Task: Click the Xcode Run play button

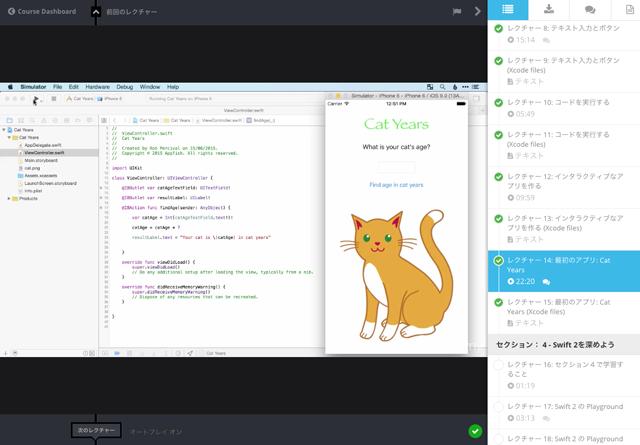Action: pyautogui.click(x=36, y=99)
